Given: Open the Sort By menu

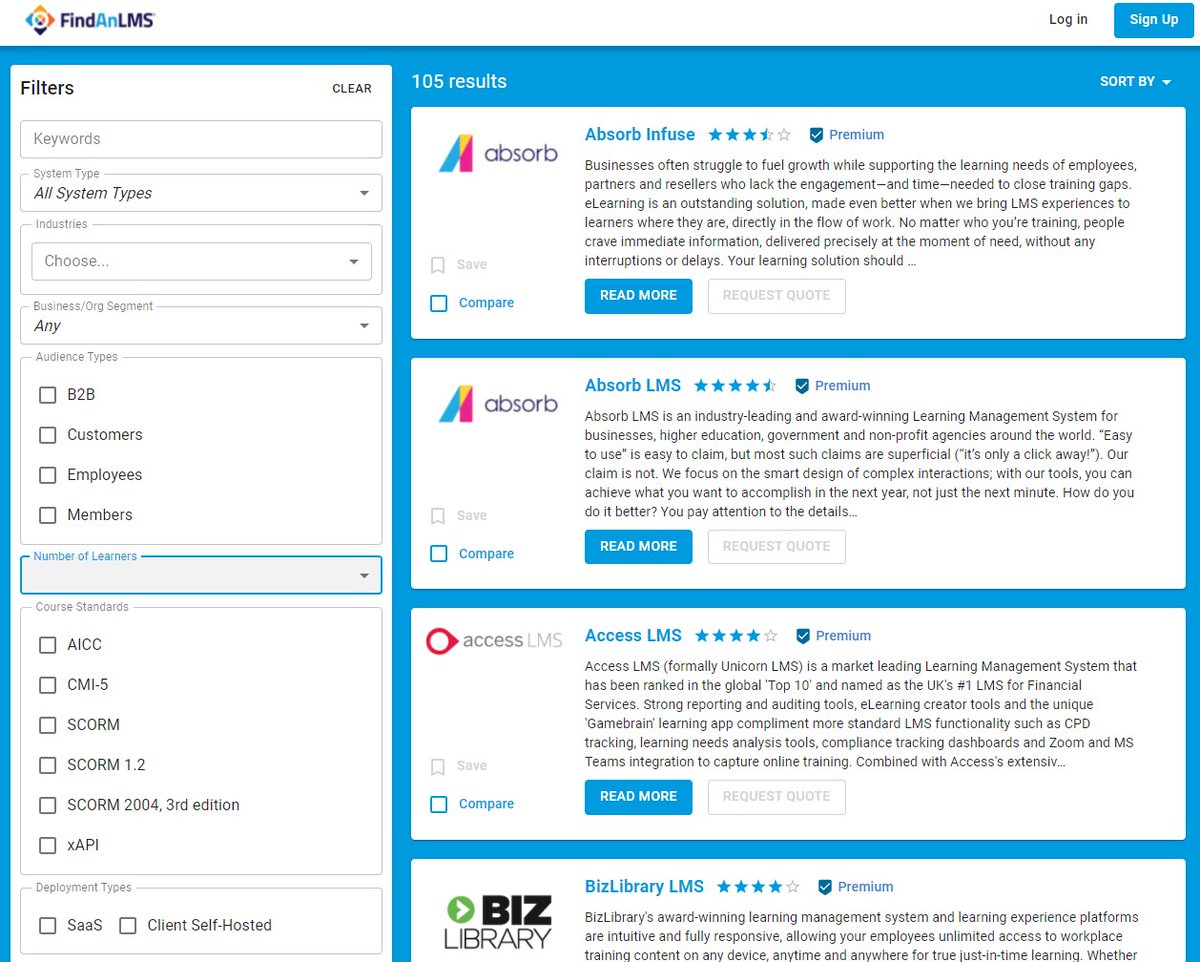Looking at the screenshot, I should click(x=1135, y=82).
